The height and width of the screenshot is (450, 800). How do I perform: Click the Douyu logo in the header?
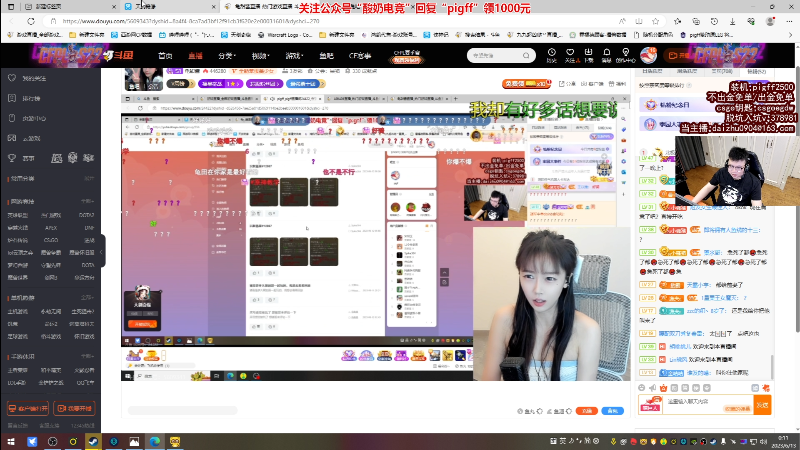119,55
